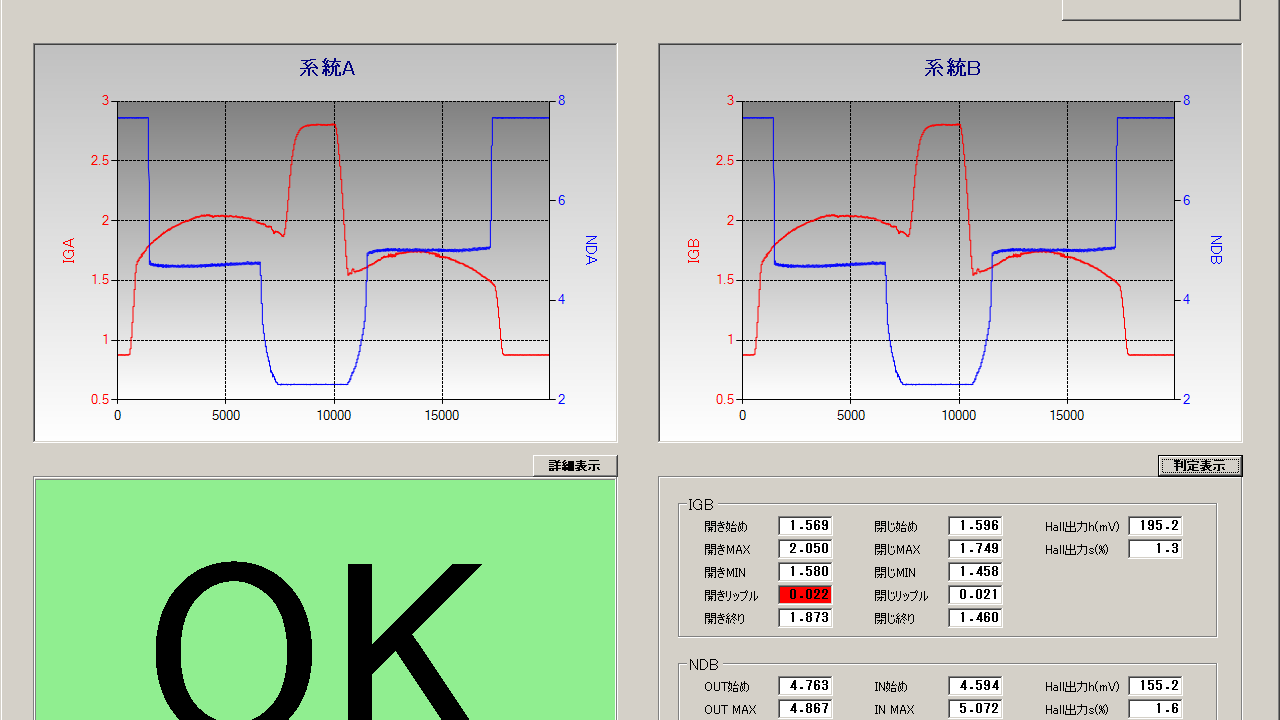
Task: Click the 系統A chart plot area
Action: [332, 250]
